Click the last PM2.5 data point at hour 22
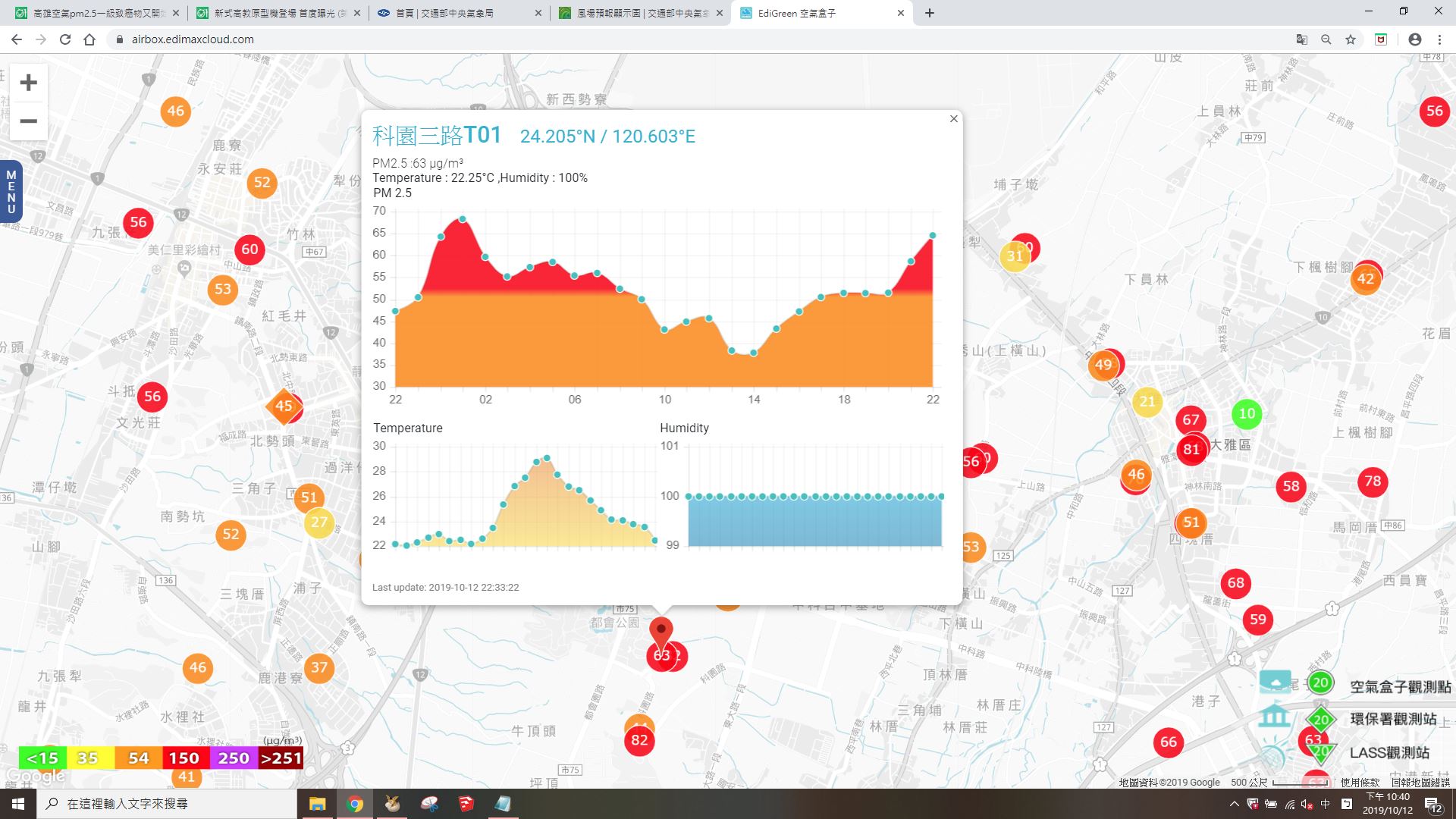1456x819 pixels. 933,236
